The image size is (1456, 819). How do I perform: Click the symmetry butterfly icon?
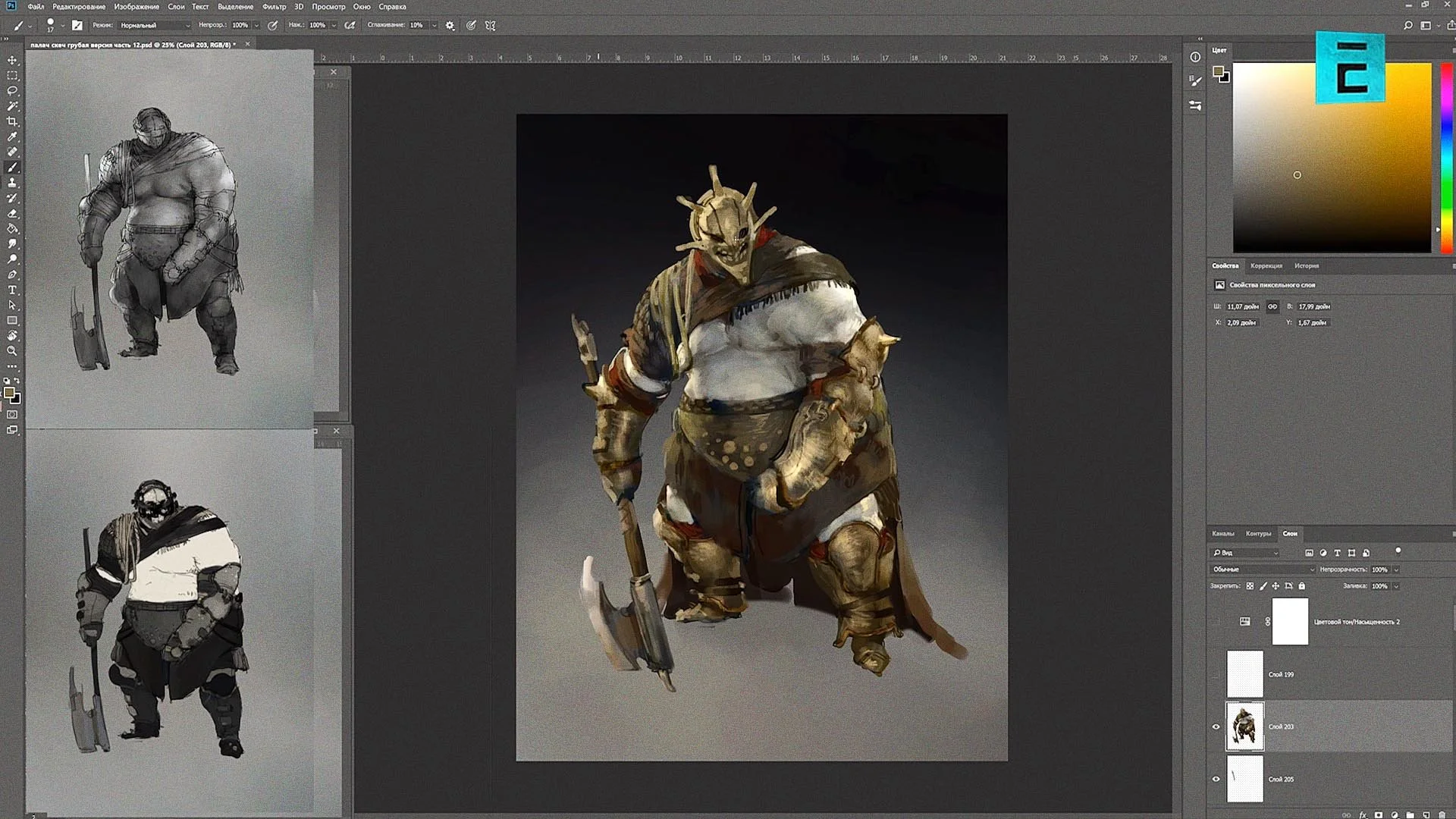coord(491,25)
